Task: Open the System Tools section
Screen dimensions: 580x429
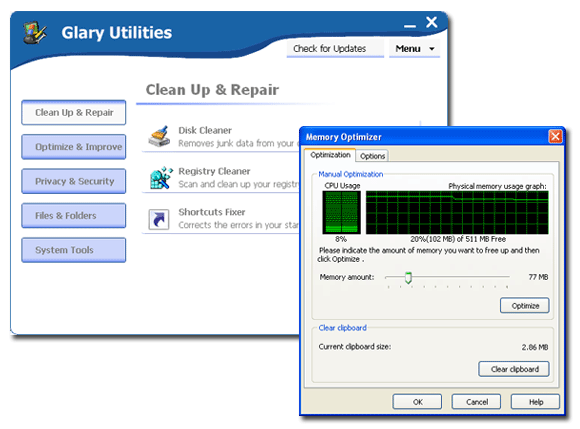Action: (x=74, y=250)
